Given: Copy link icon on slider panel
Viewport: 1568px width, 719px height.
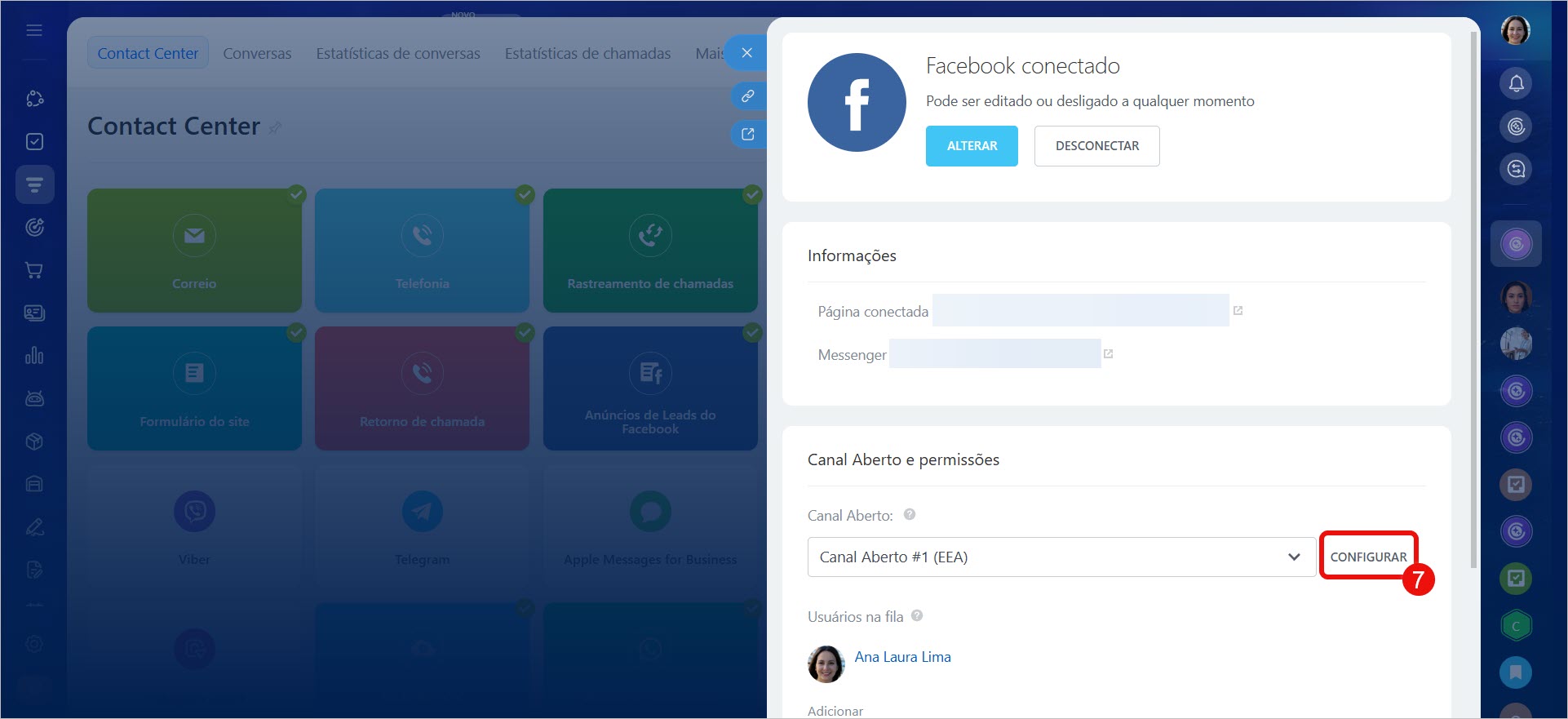Looking at the screenshot, I should (x=747, y=96).
